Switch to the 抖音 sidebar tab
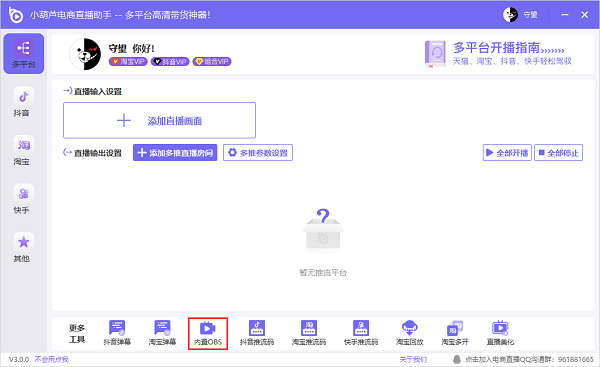Screen dimensions: 600x367 pos(23,102)
